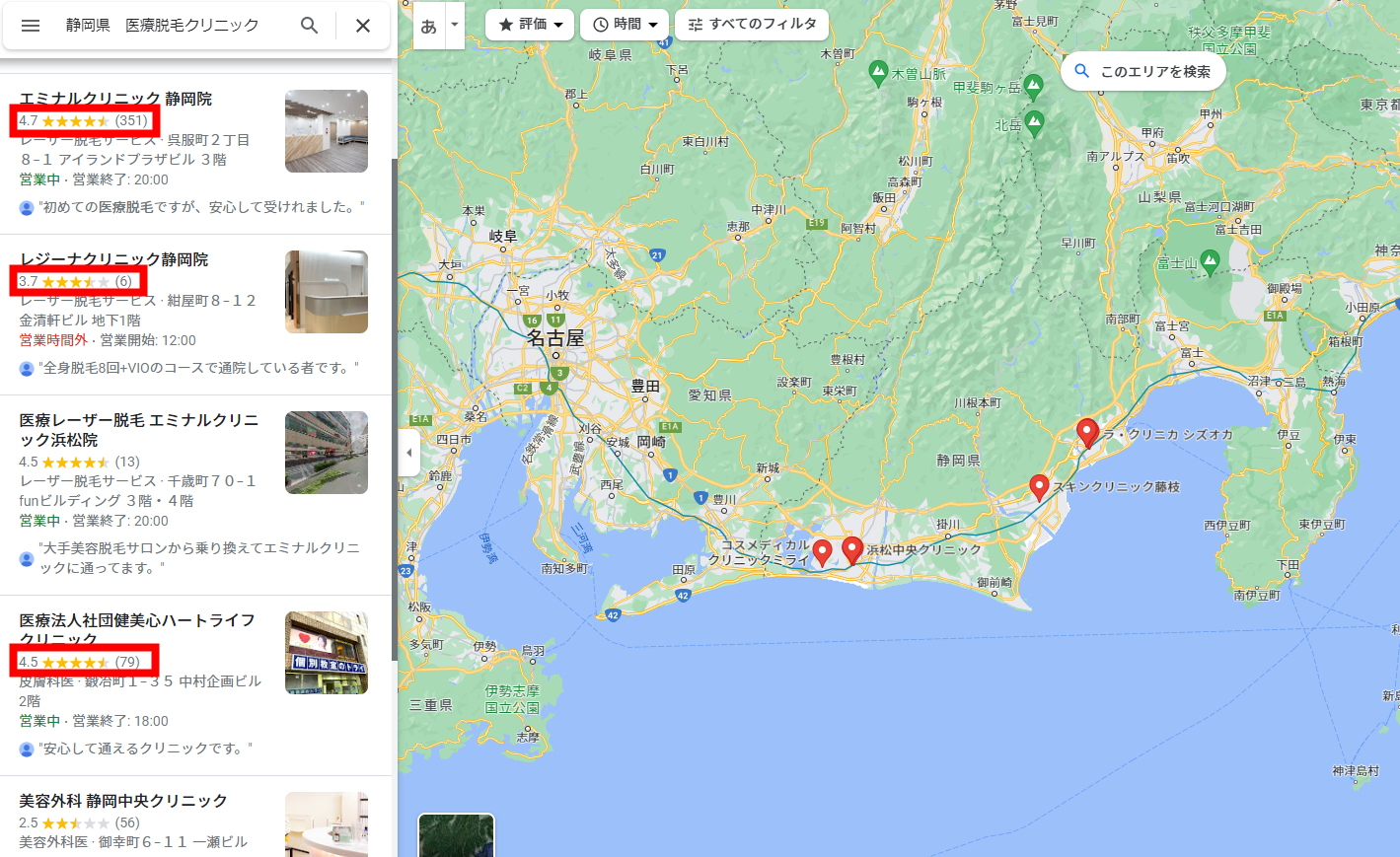Click エミナルクリニック浜松院 building photo thumbnail

tap(327, 453)
